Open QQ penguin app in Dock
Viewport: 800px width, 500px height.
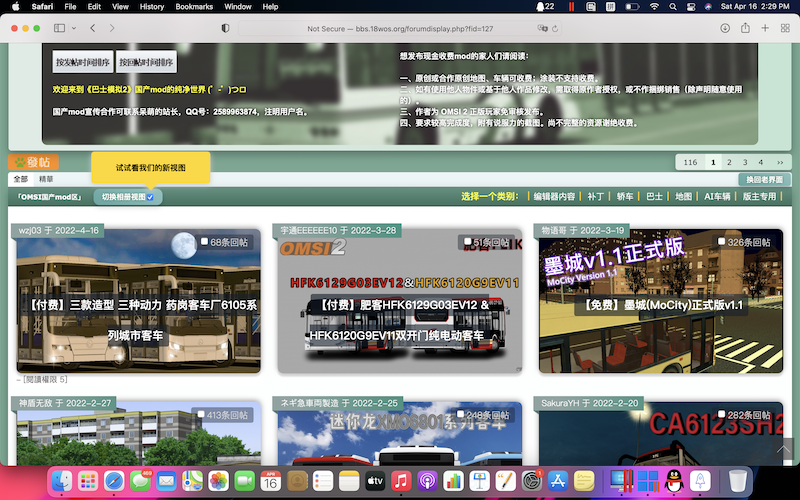(x=673, y=481)
